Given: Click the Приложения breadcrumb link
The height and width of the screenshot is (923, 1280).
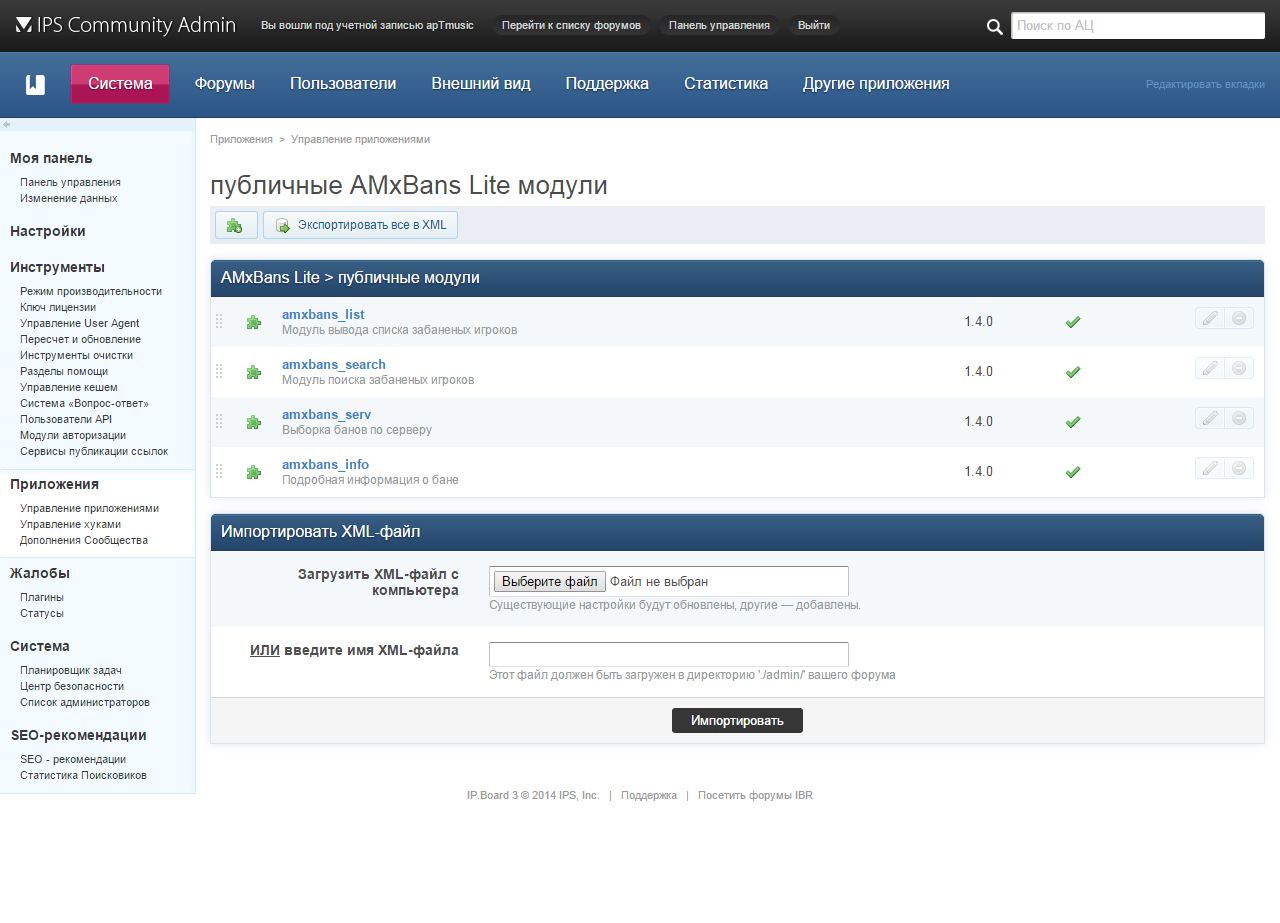Looking at the screenshot, I should coord(241,139).
